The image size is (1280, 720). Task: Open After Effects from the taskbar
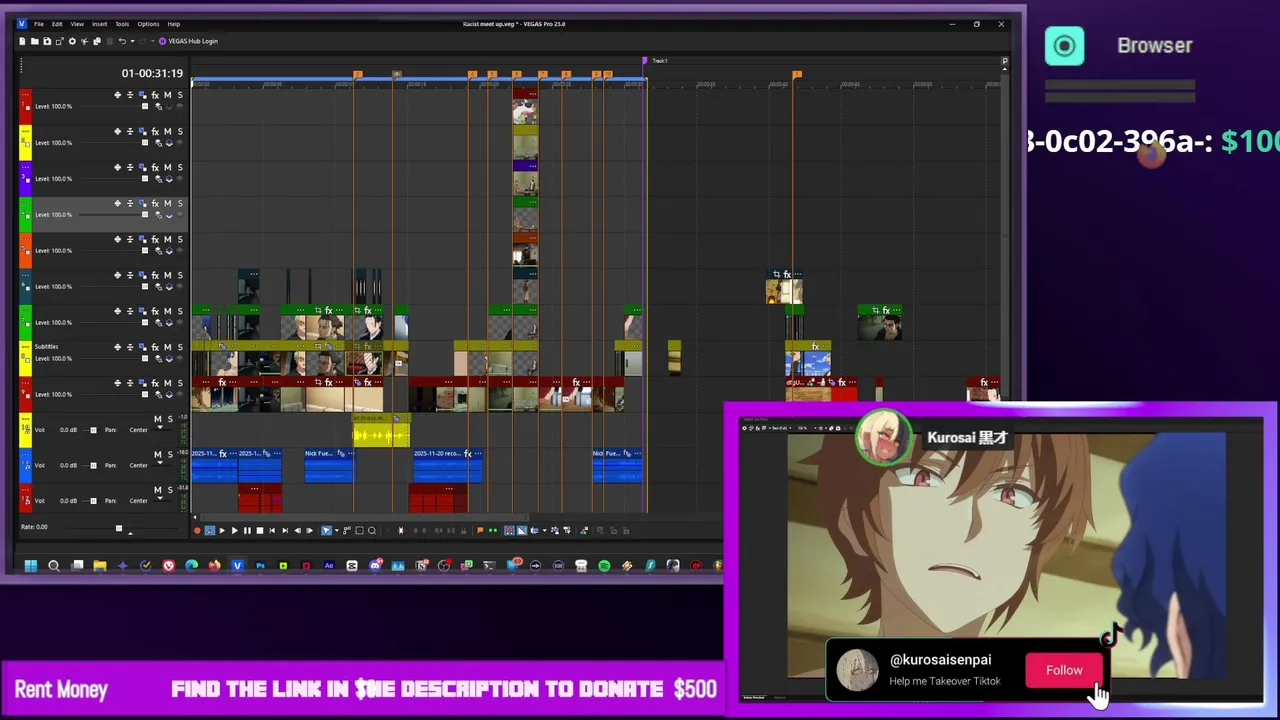click(329, 566)
